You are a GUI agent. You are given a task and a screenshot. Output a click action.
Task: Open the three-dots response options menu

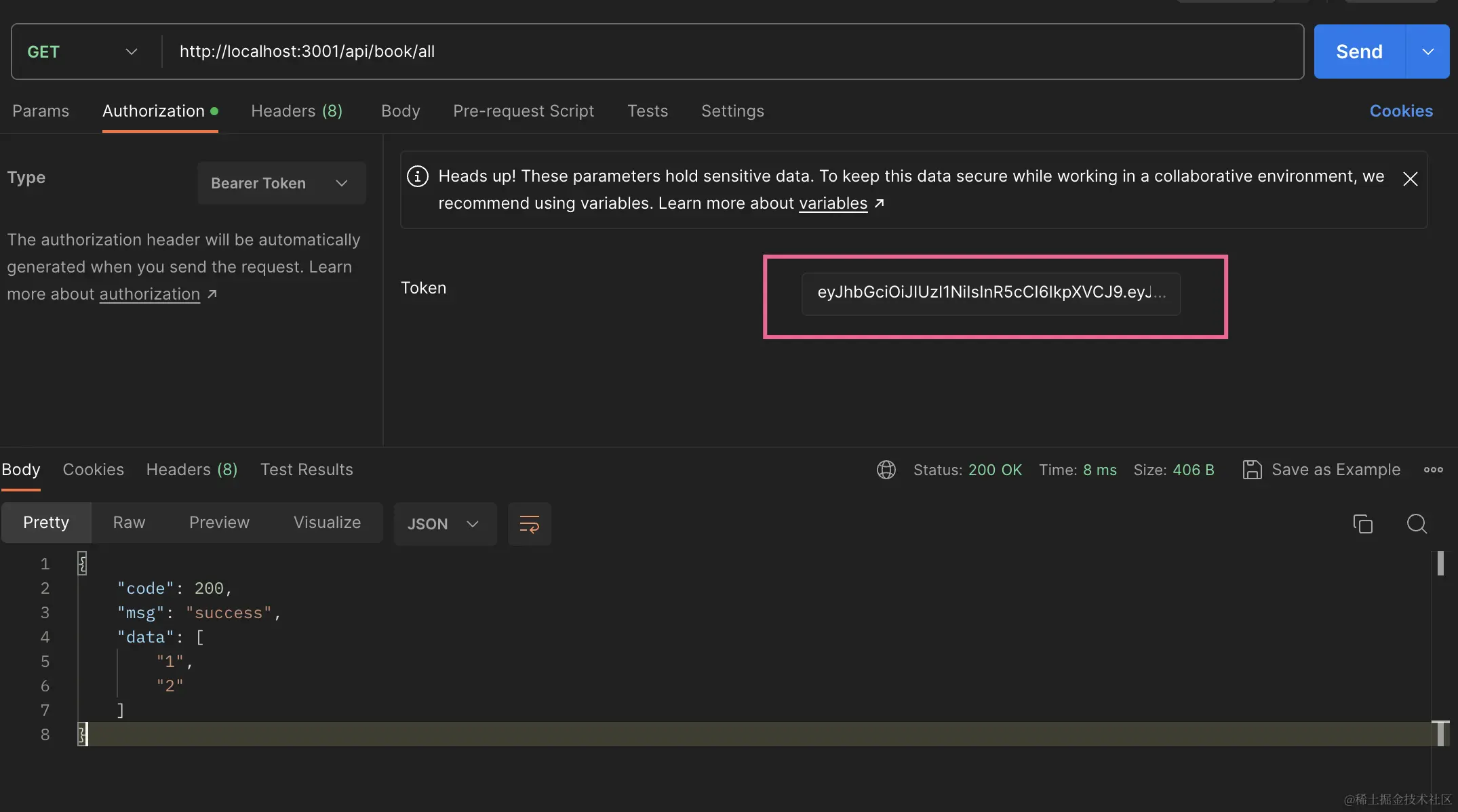tap(1433, 470)
